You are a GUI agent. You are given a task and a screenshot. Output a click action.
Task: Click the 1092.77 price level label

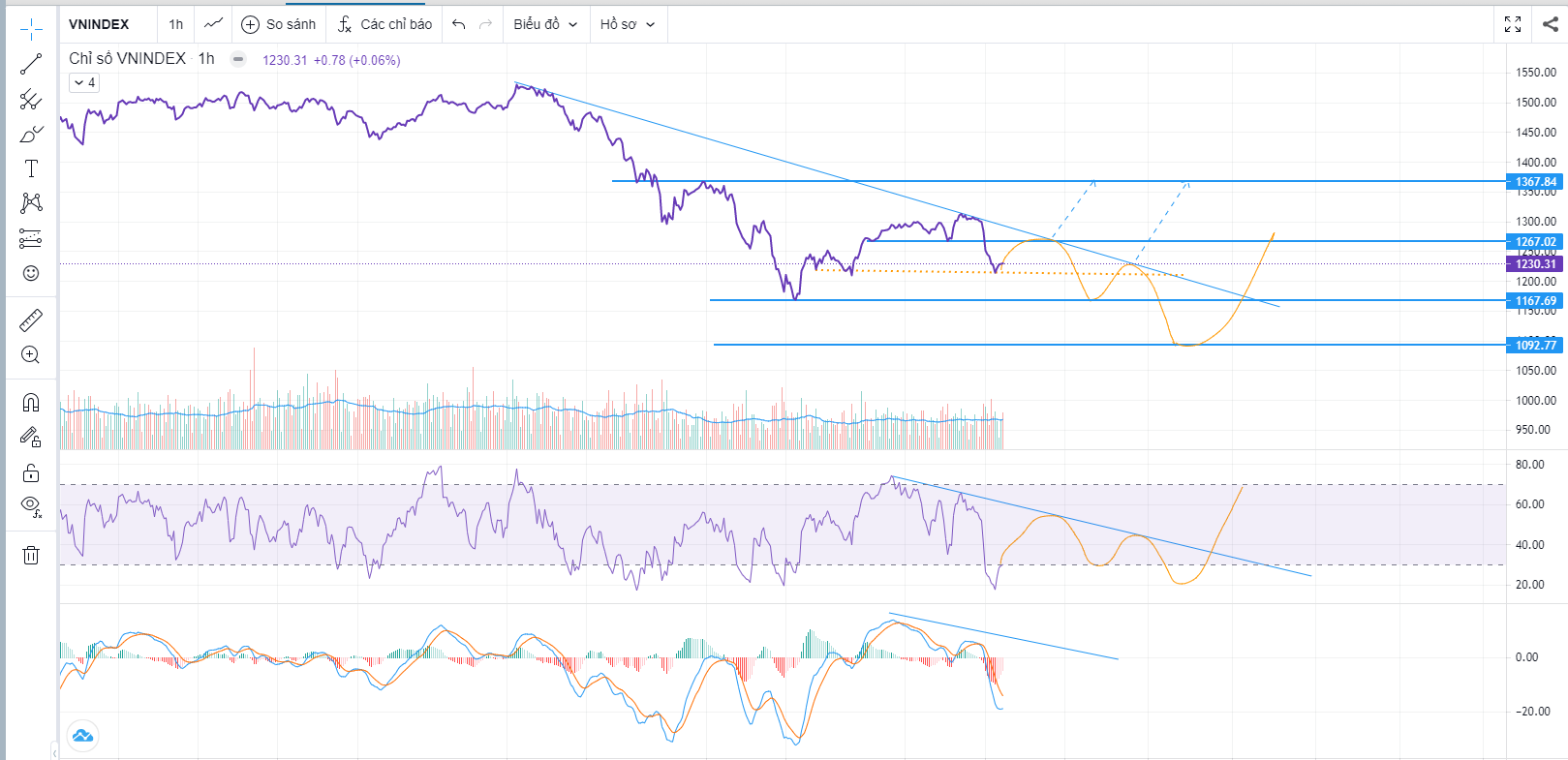click(x=1535, y=346)
